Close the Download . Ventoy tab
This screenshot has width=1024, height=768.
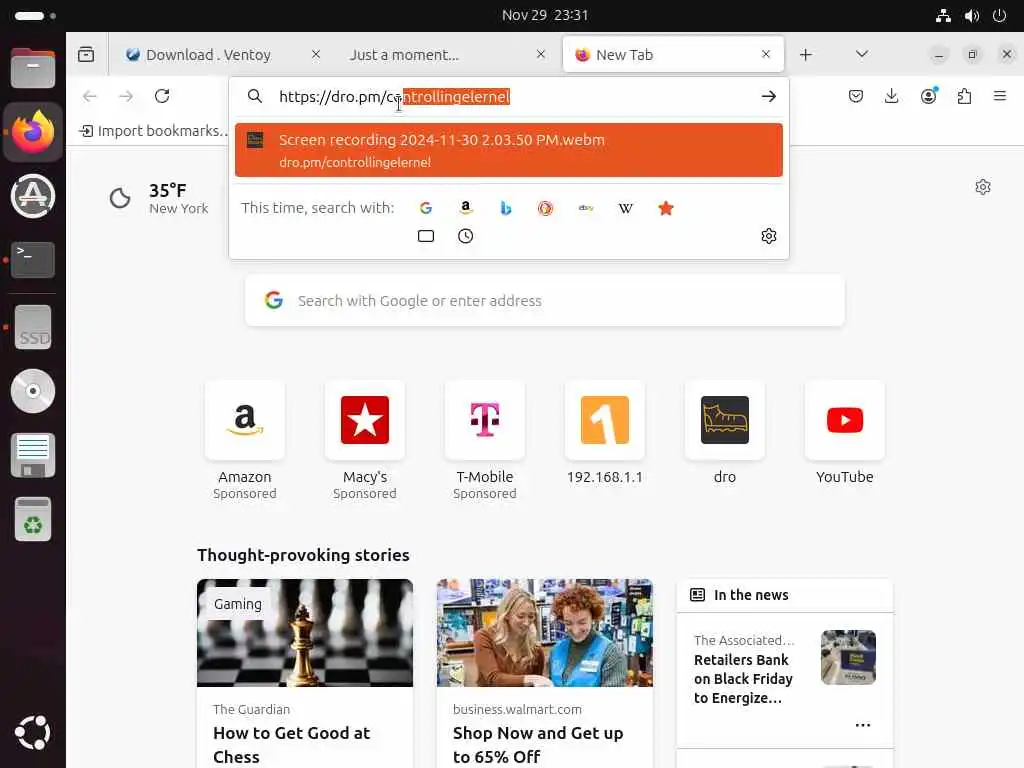click(316, 55)
